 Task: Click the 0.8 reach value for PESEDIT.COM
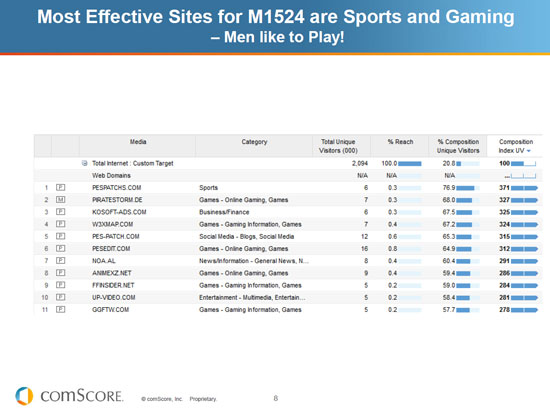pos(393,249)
